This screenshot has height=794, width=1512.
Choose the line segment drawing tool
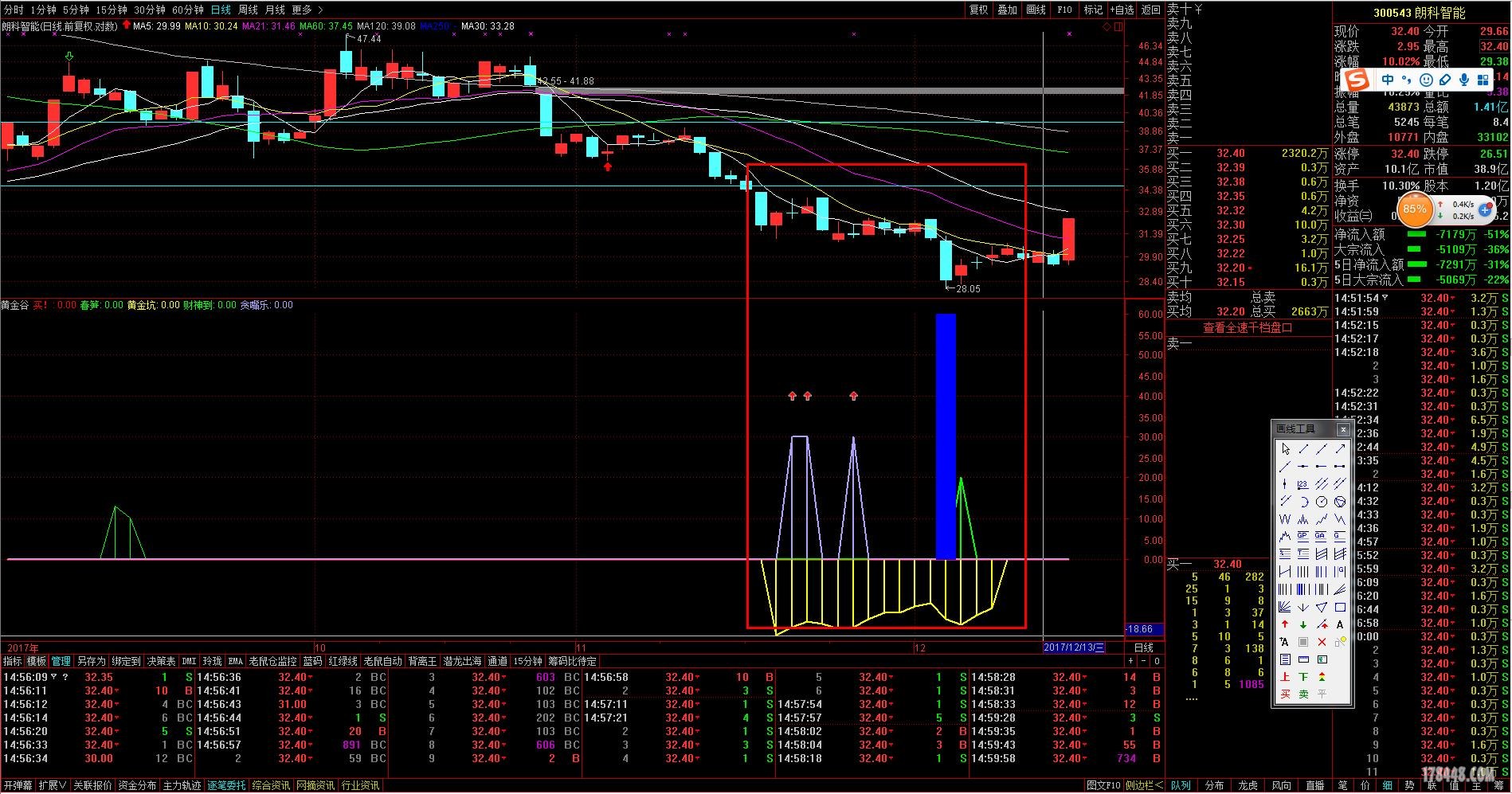(x=1303, y=448)
